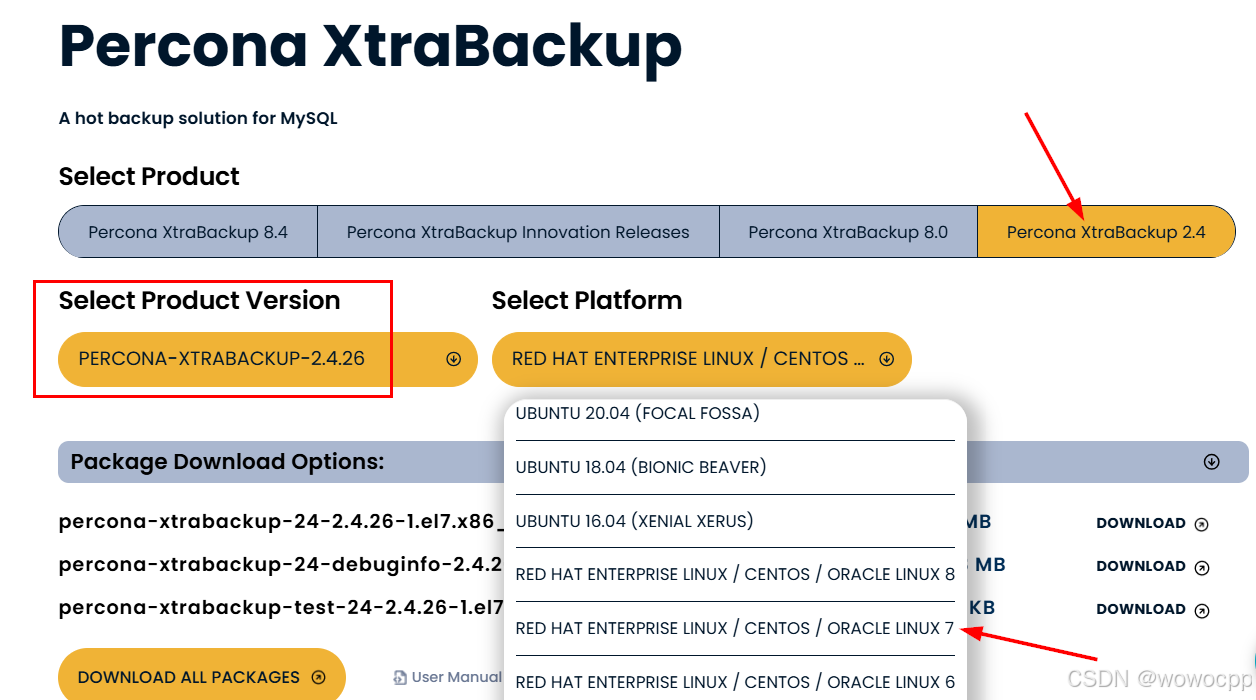Open the Red Hat Enterprise Linux platform dropdown
The width and height of the screenshot is (1256, 700).
click(x=701, y=359)
